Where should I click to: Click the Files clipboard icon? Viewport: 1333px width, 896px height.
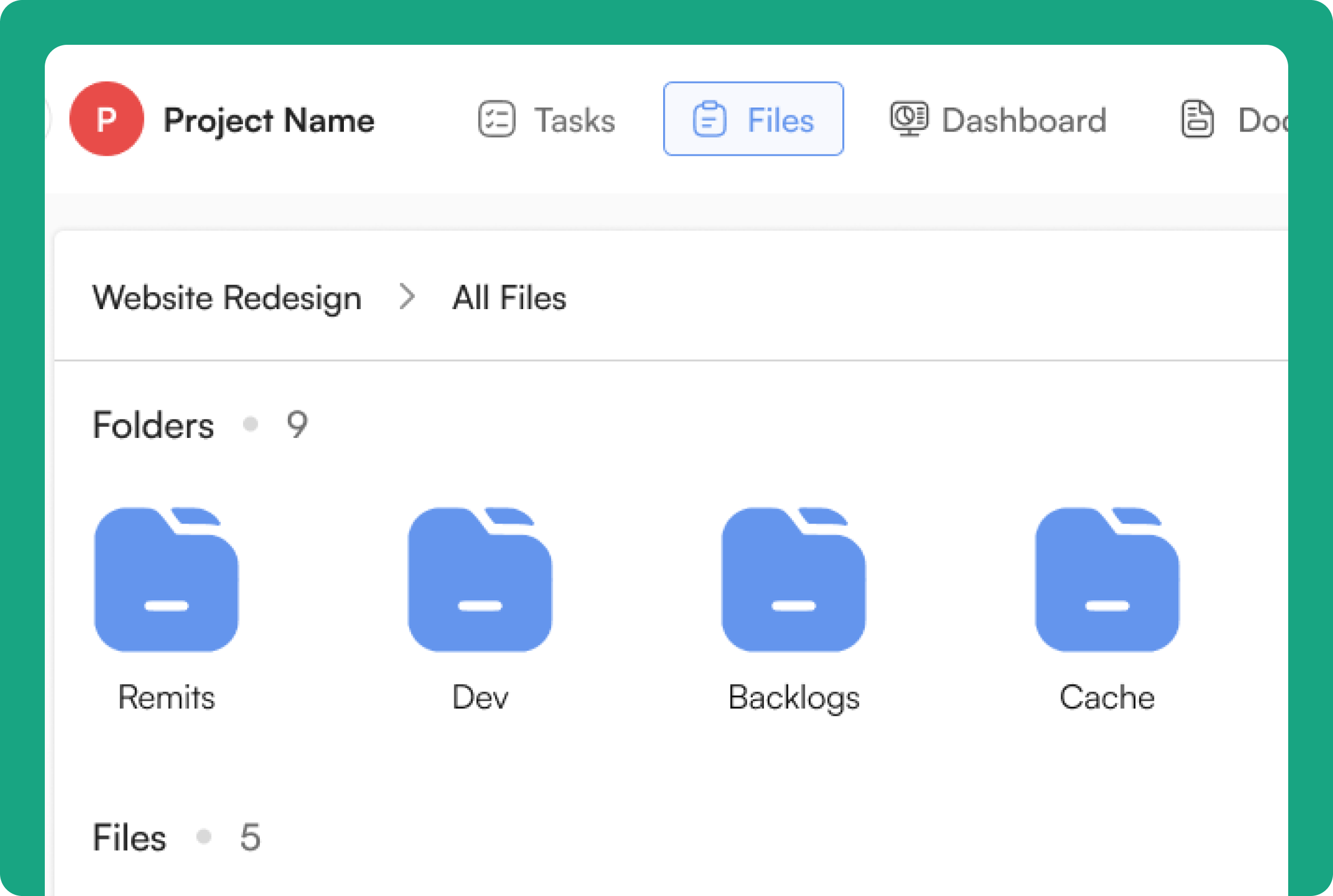pos(709,119)
